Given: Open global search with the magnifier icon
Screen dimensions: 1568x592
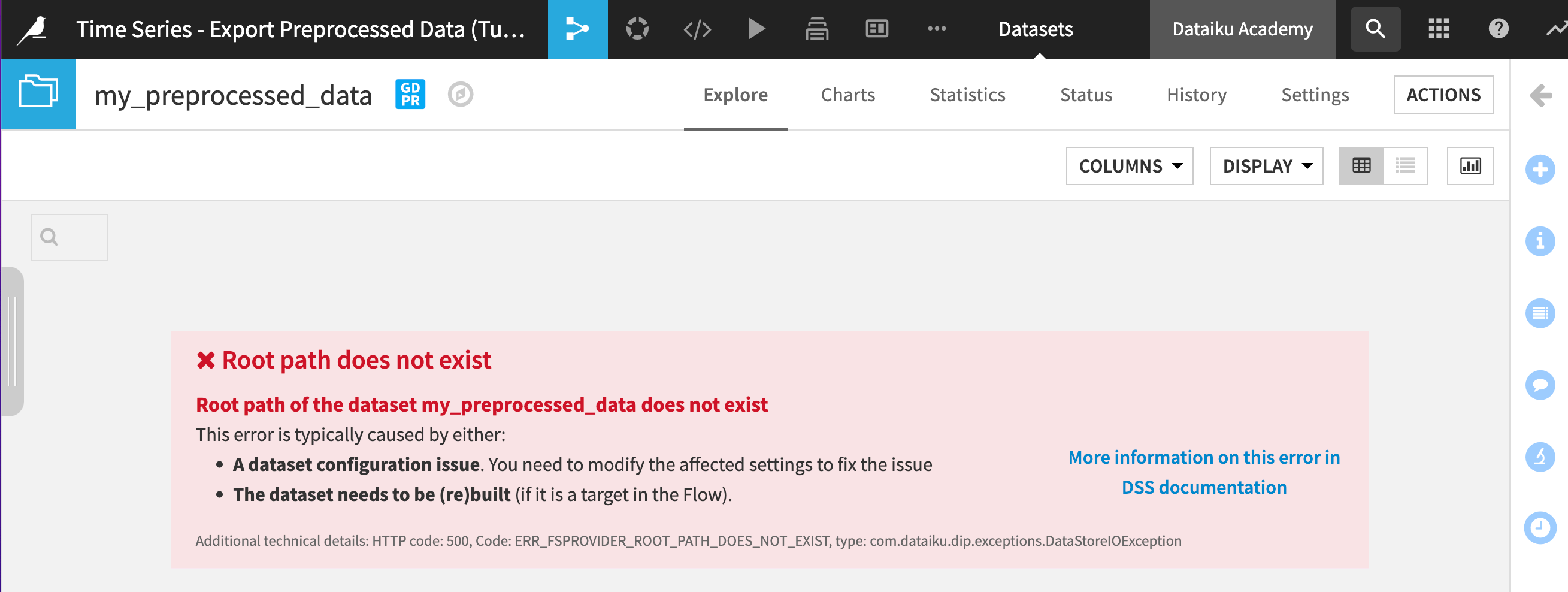Looking at the screenshot, I should [x=1375, y=29].
